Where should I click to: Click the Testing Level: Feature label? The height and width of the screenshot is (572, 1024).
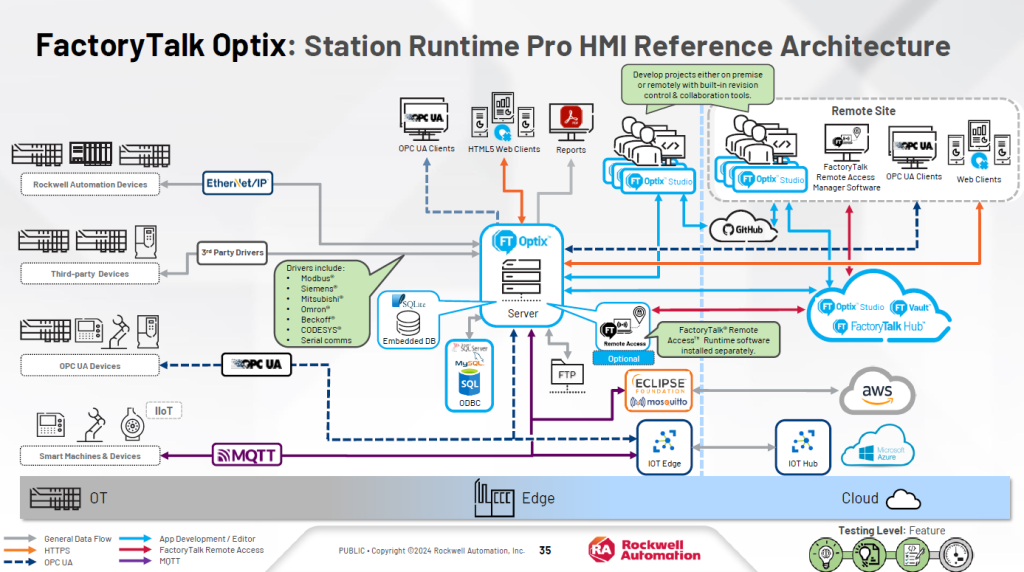[891, 530]
